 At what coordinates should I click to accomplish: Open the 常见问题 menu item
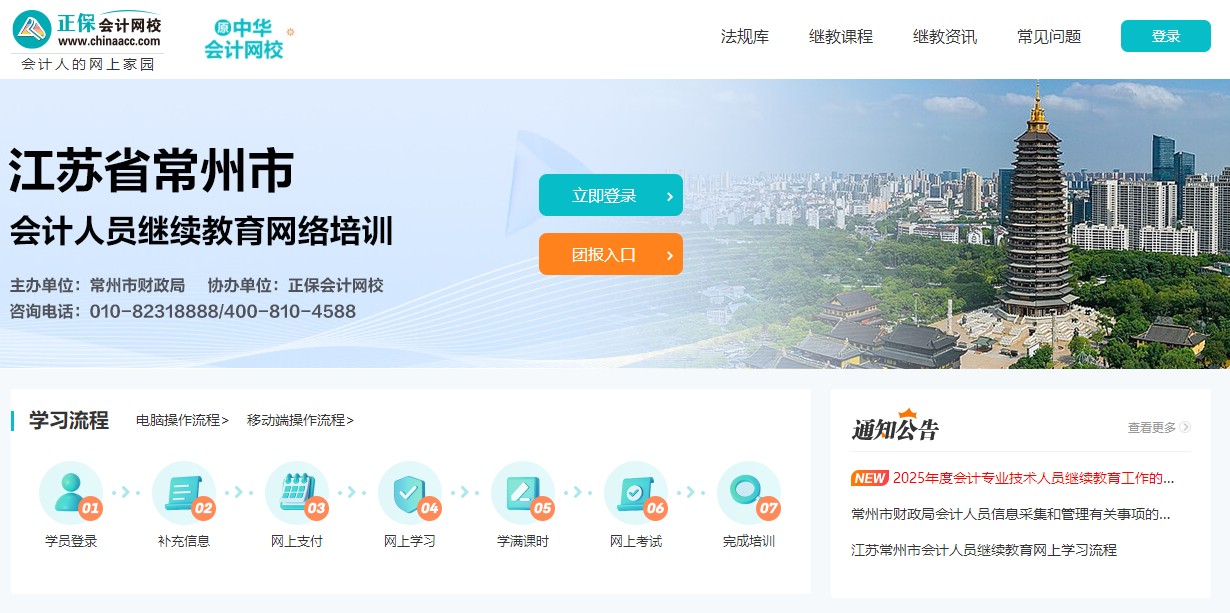pos(1049,37)
